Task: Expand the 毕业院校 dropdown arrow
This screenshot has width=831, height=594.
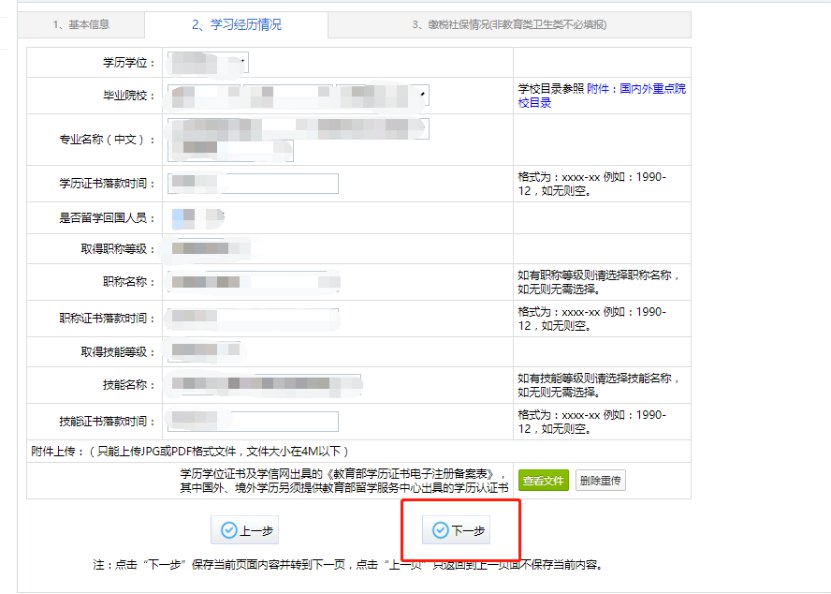Action: pyautogui.click(x=424, y=96)
